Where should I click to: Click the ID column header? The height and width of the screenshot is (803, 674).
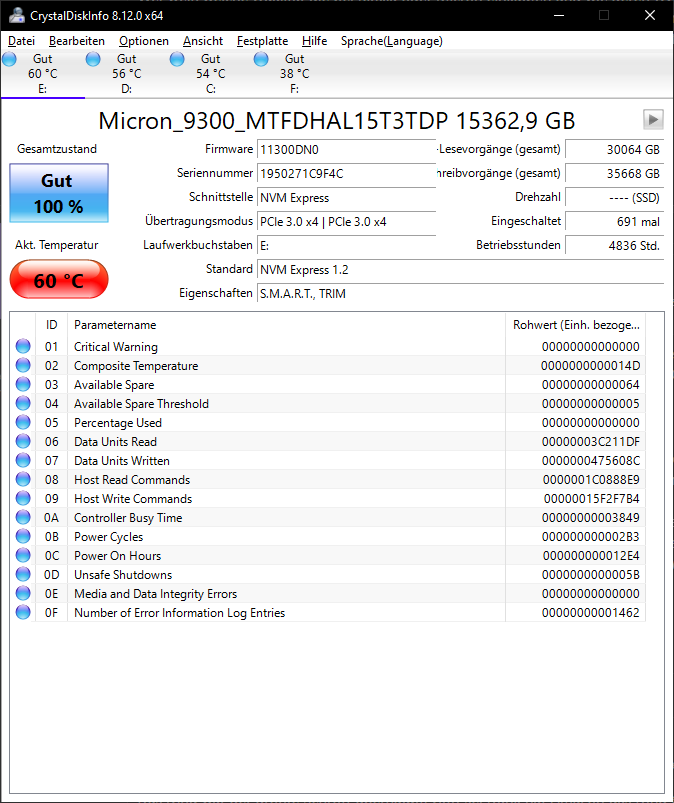[x=51, y=325]
